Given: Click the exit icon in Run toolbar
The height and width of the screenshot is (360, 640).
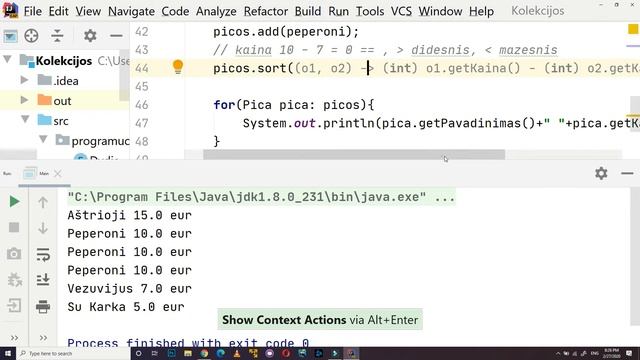Looking at the screenshot, I should 14,306.
